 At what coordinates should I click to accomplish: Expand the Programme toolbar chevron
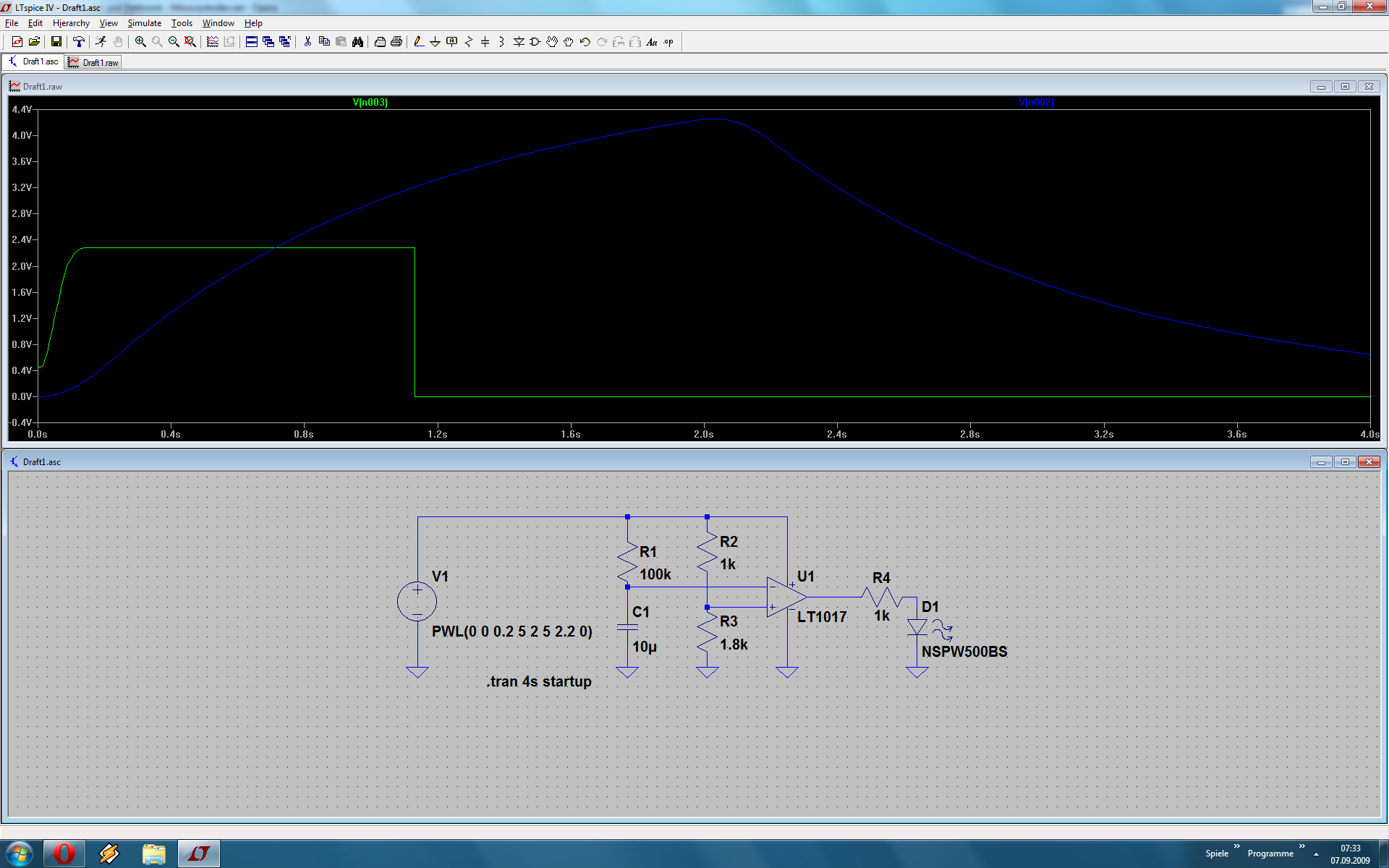(x=1302, y=846)
